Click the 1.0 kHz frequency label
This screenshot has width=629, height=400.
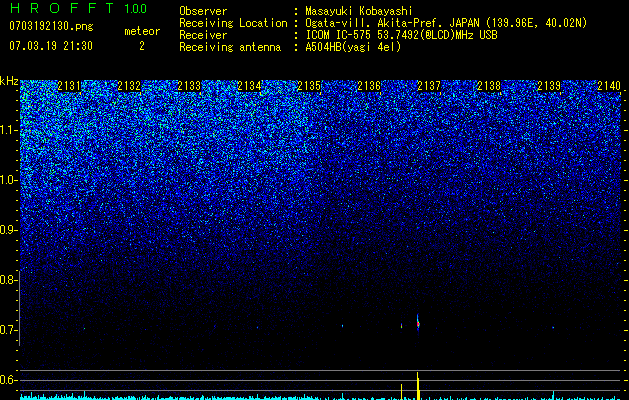point(8,180)
